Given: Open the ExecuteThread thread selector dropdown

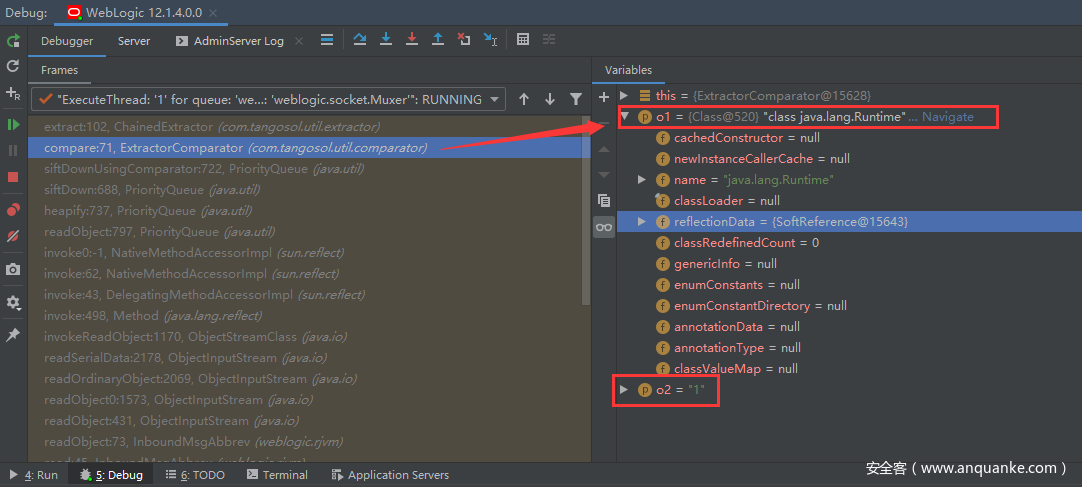Looking at the screenshot, I should (496, 99).
